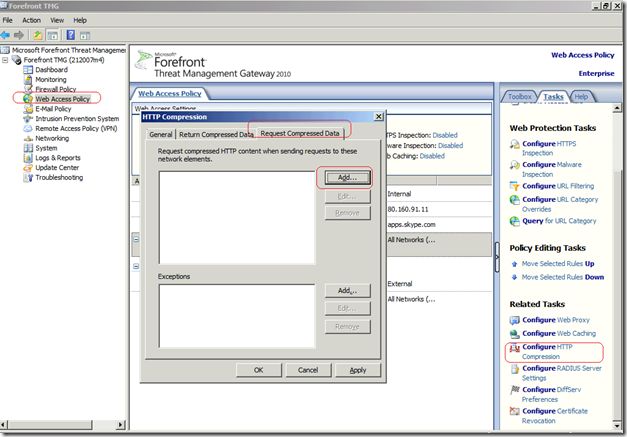Click the Show/Hide Action Pane toolbar icon
The width and height of the screenshot is (627, 437).
[85, 35]
